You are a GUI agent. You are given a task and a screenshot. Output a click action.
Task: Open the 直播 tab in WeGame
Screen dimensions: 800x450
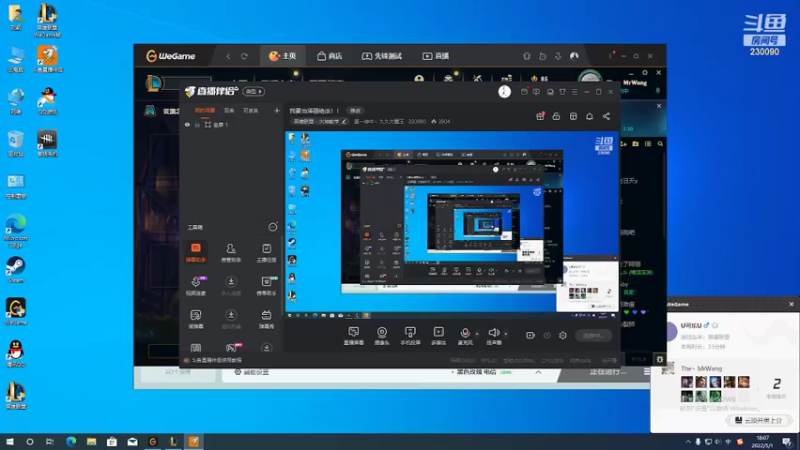[436, 56]
